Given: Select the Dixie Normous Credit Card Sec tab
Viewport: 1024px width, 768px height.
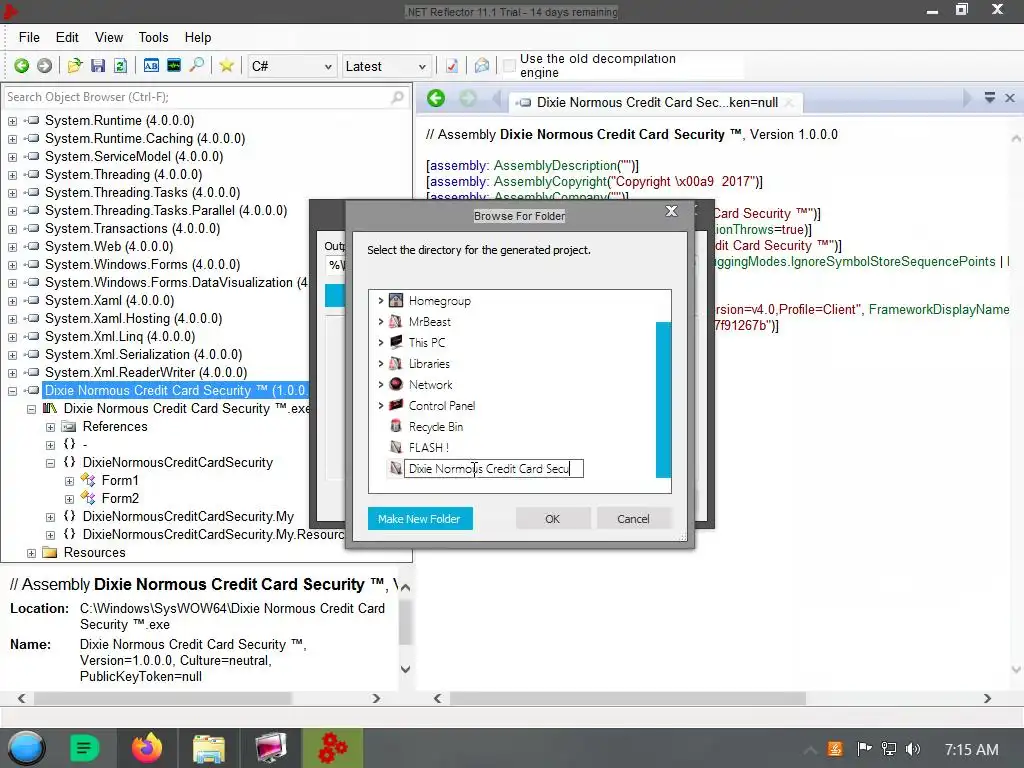Looking at the screenshot, I should tap(656, 103).
